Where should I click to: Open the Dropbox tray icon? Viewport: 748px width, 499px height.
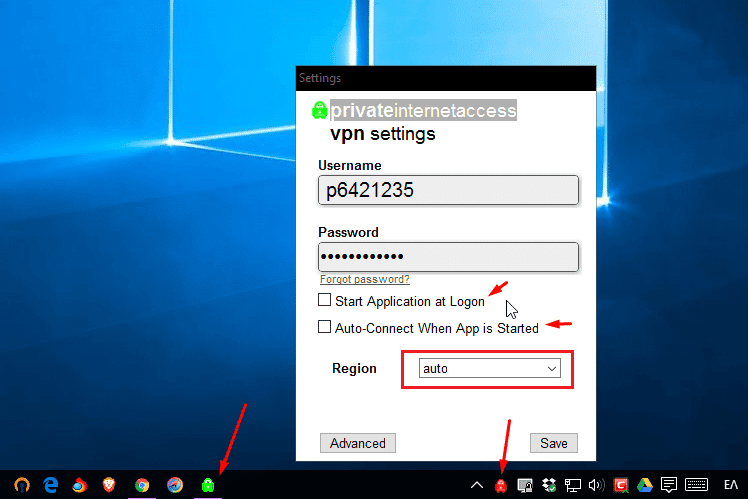click(549, 486)
